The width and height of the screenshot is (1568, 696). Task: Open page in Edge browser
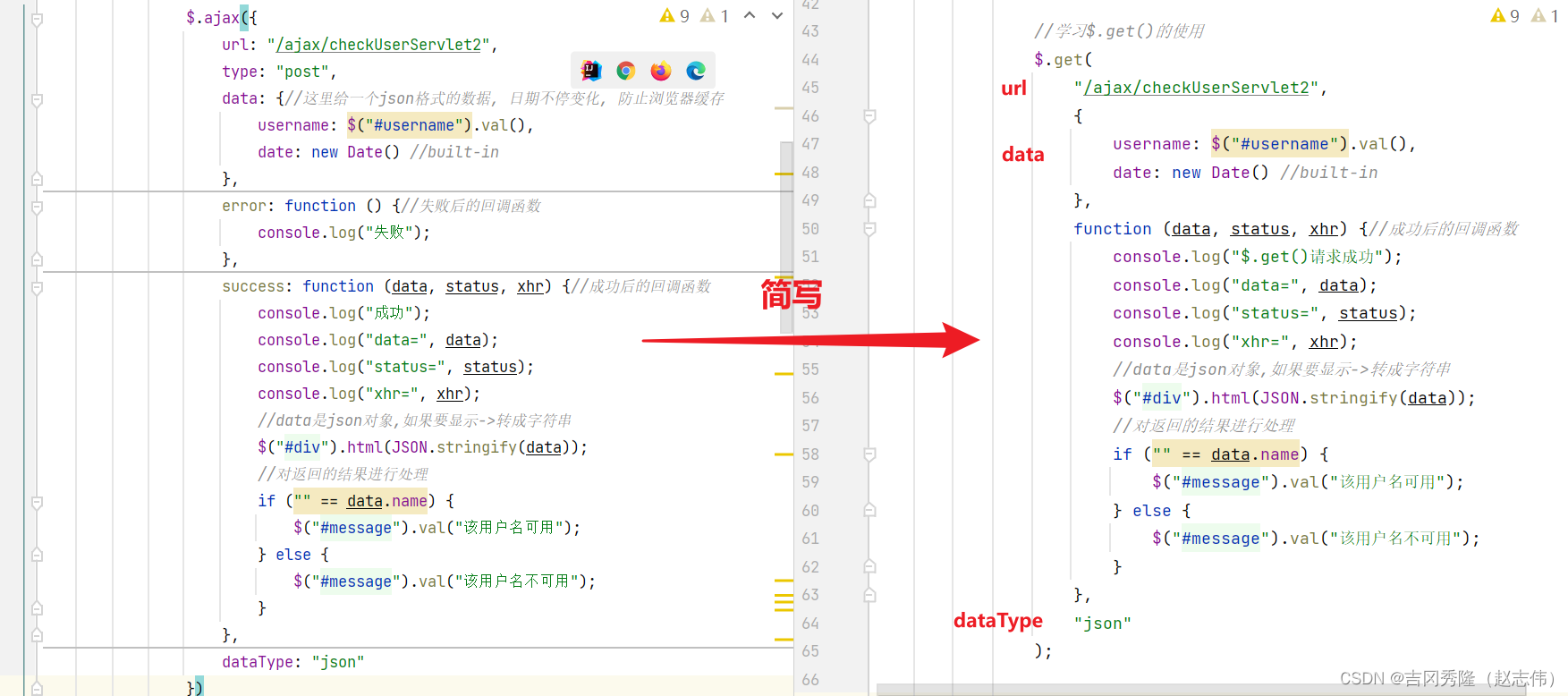coord(696,71)
